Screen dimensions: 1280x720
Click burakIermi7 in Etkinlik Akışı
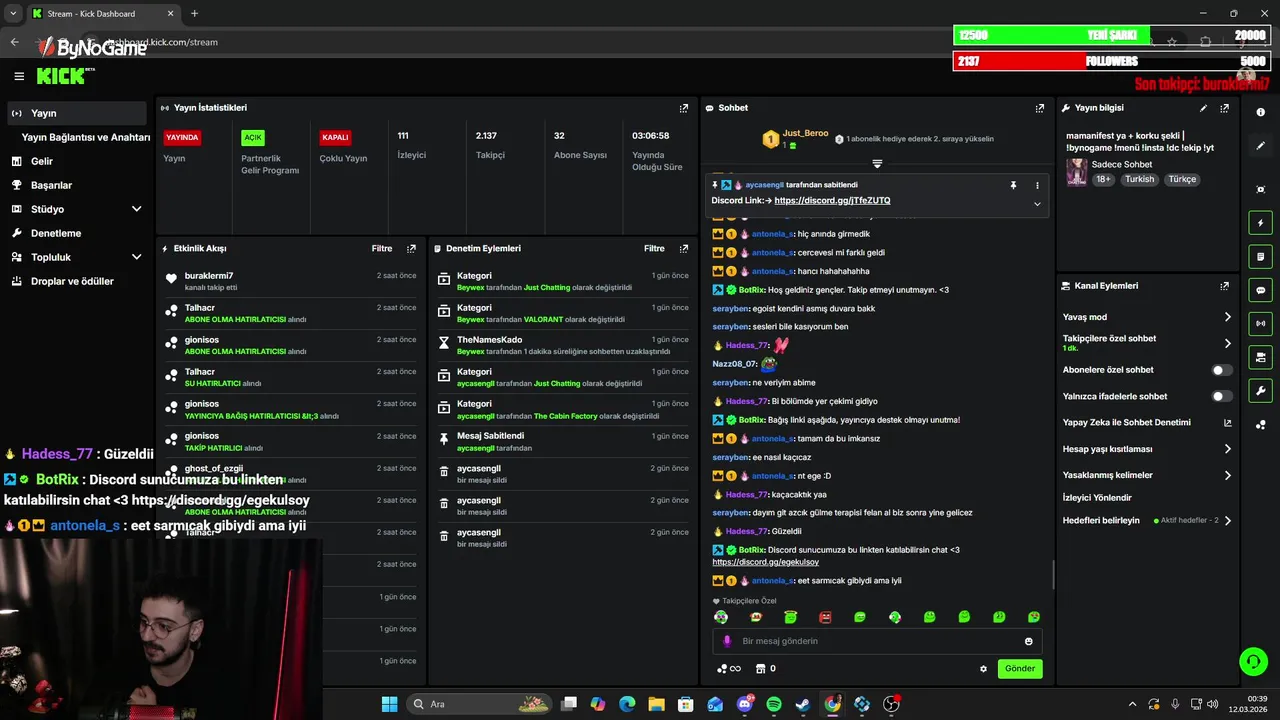pos(209,276)
